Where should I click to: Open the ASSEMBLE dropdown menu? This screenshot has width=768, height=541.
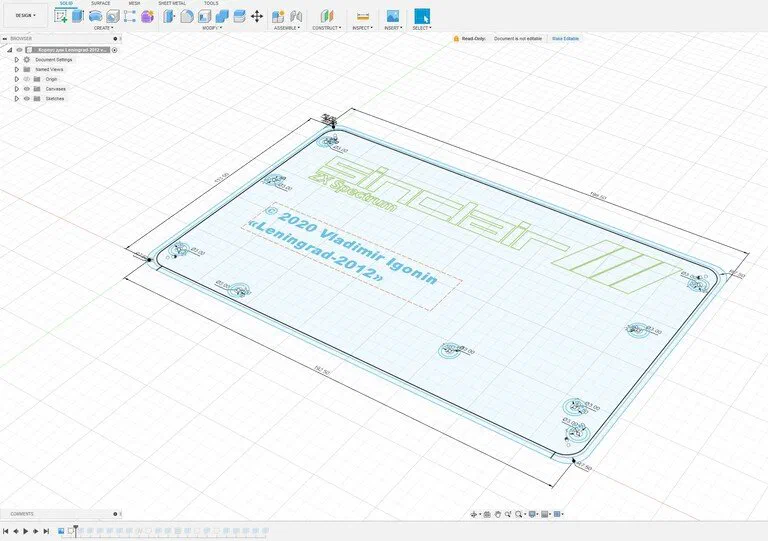tap(287, 28)
